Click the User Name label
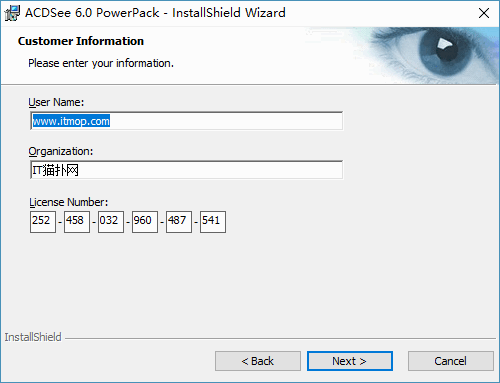Screen dimensions: 500x383 [56, 102]
